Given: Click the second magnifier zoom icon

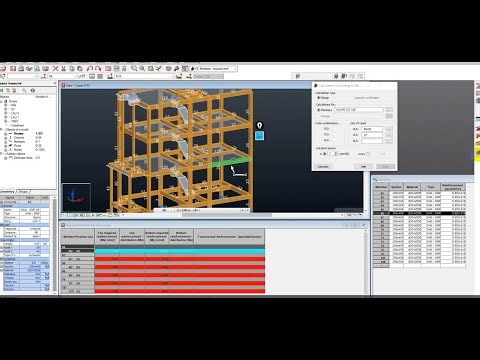Looking at the screenshot, I should (142, 68).
